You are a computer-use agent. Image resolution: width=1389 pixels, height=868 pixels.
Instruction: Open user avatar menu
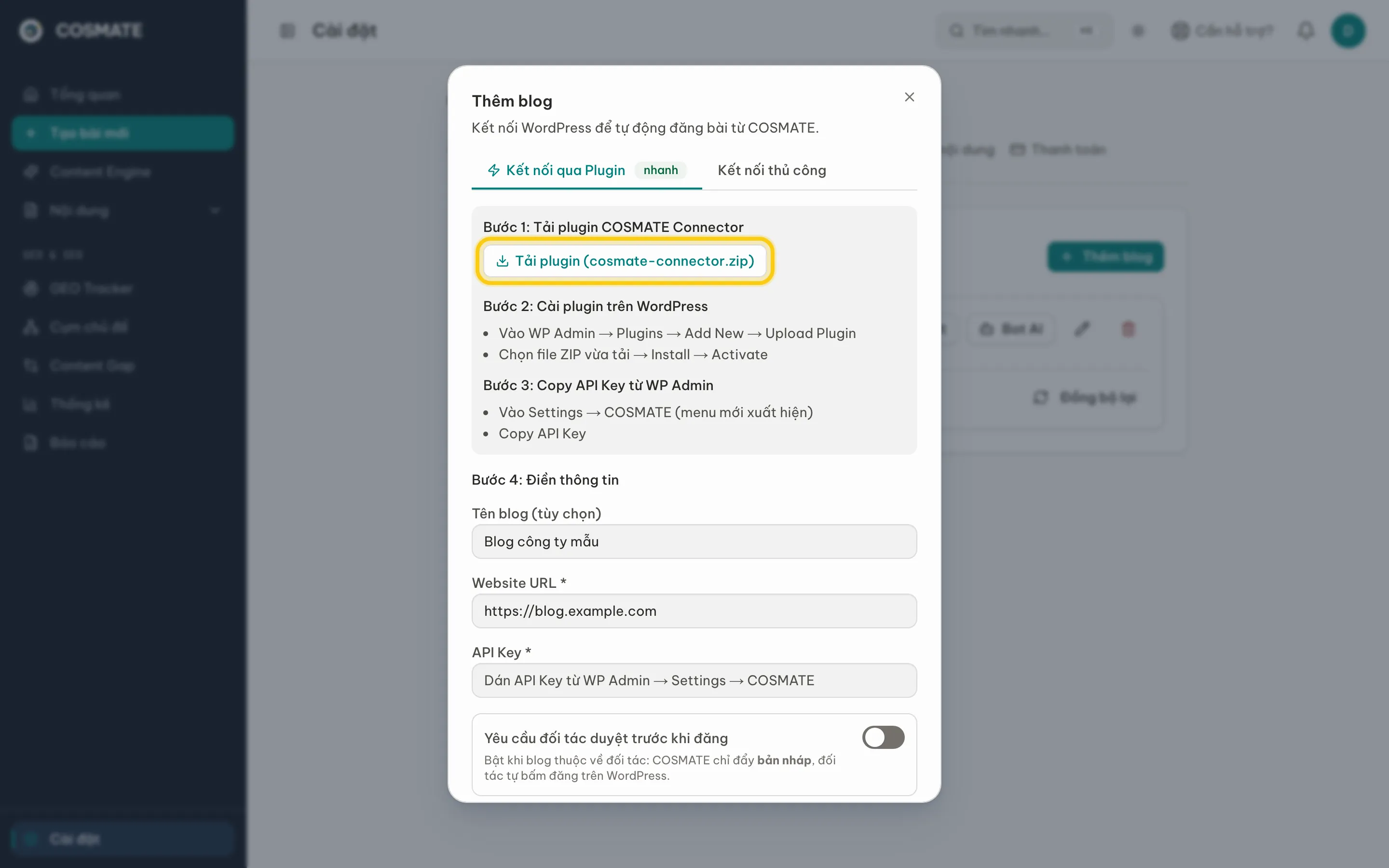(x=1348, y=30)
